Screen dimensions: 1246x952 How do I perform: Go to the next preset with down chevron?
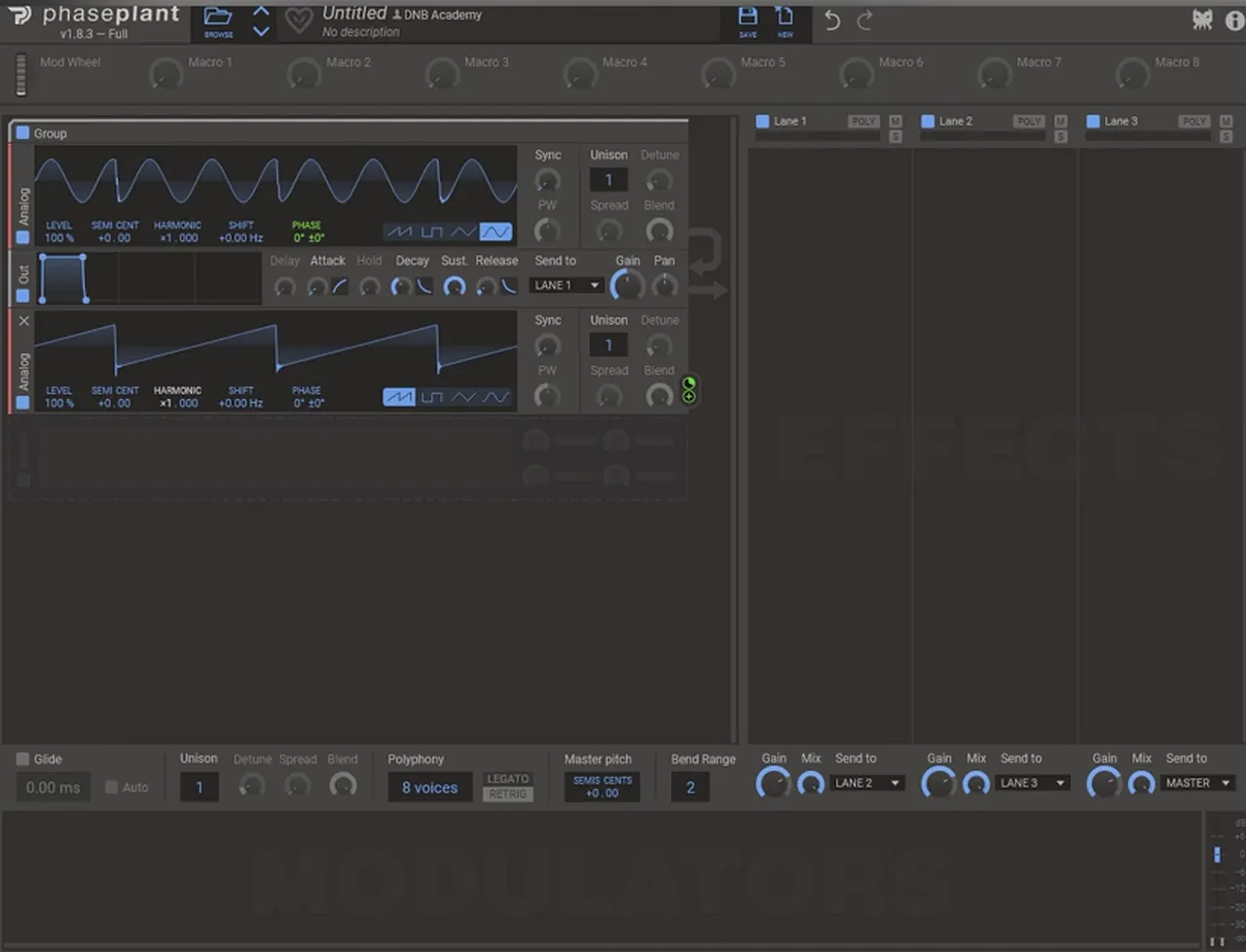coord(261,31)
